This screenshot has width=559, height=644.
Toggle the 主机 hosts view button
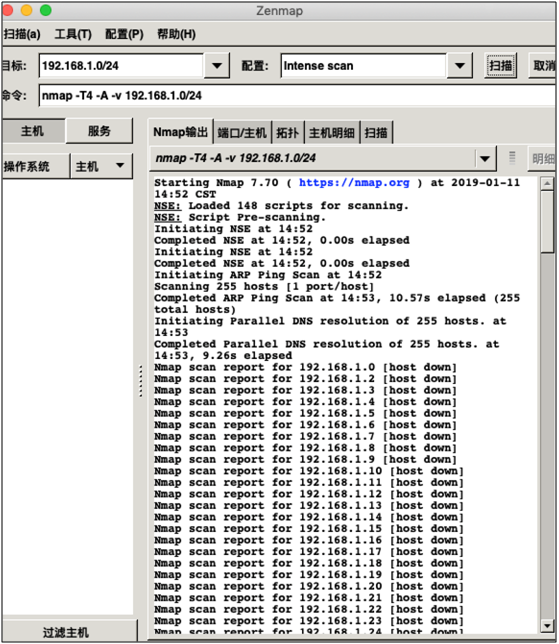coord(33,131)
